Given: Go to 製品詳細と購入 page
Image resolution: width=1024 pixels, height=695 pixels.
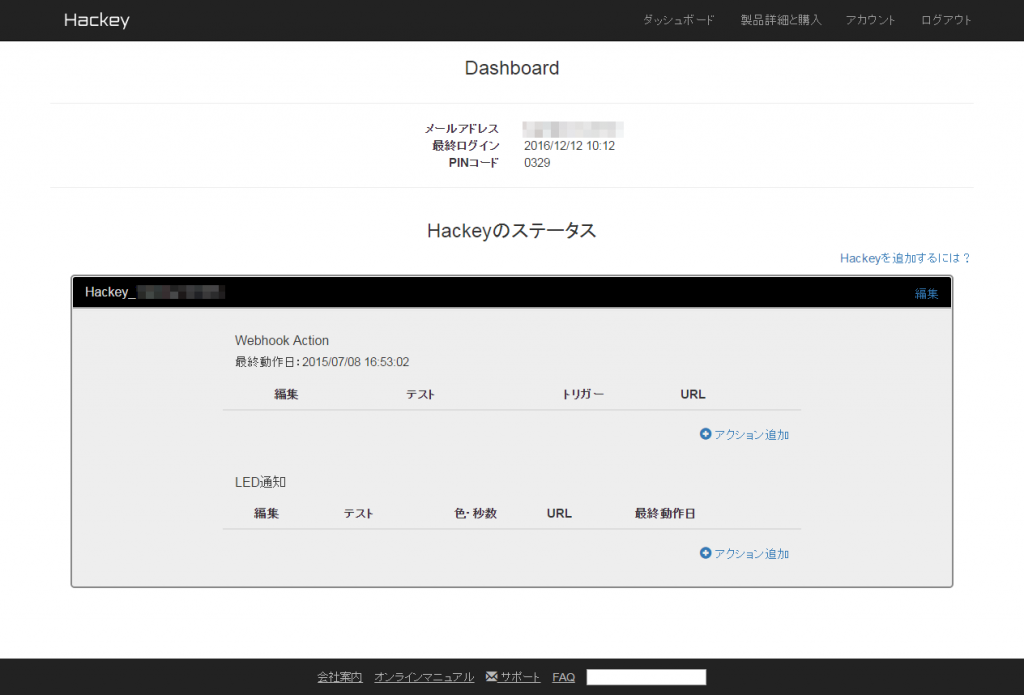Looking at the screenshot, I should pos(780,20).
